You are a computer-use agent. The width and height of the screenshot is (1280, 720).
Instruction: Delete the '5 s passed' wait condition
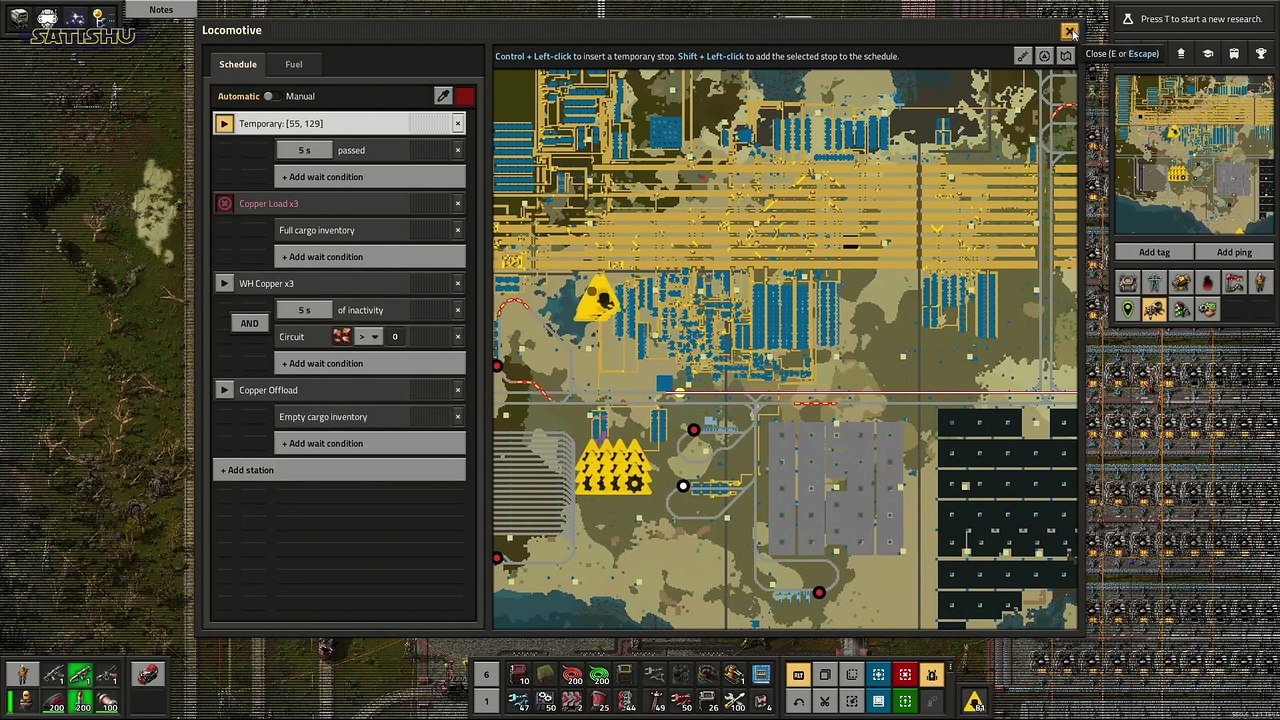tap(458, 150)
